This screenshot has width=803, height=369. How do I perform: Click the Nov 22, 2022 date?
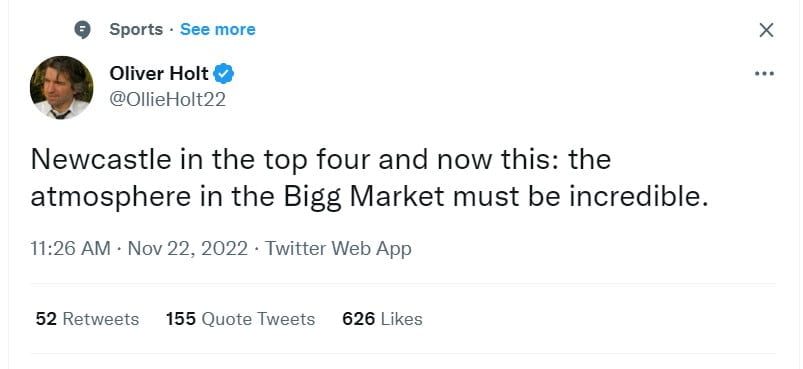187,249
